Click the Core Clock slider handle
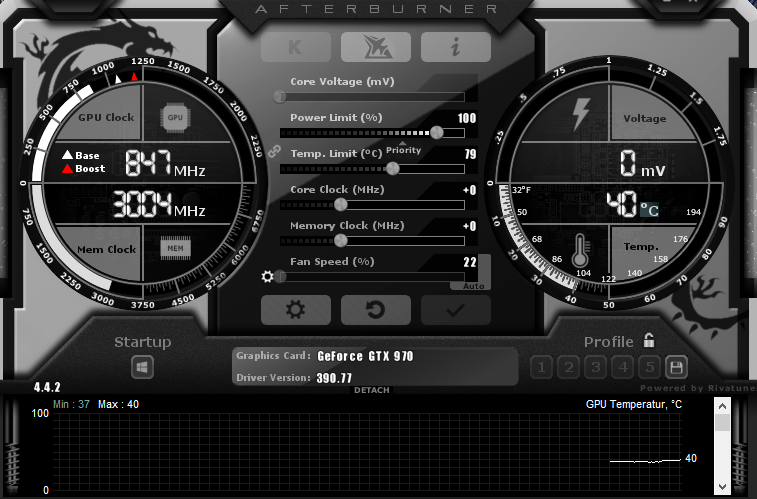Image resolution: width=757 pixels, height=499 pixels. tap(341, 205)
